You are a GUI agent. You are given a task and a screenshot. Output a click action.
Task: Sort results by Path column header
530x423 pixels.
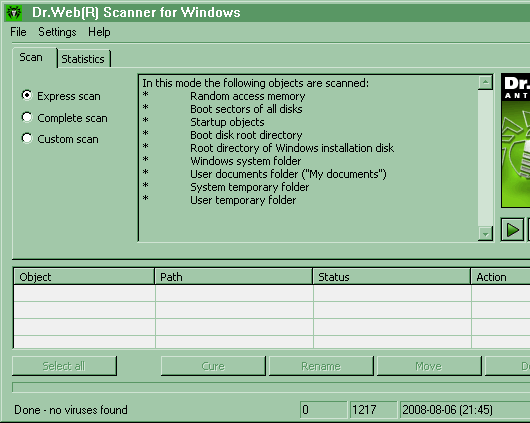click(x=234, y=277)
